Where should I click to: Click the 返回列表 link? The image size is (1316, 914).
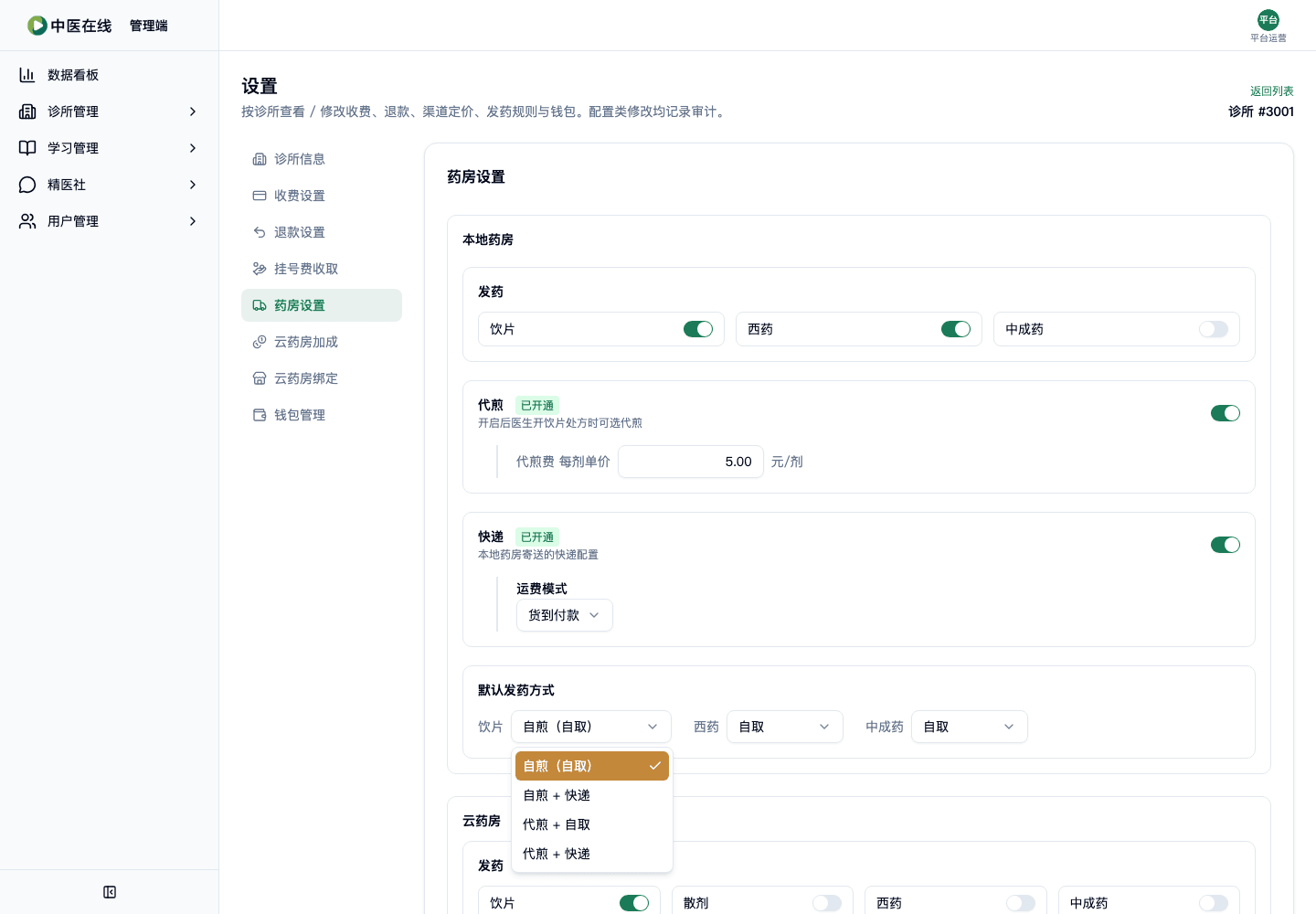[x=1272, y=91]
